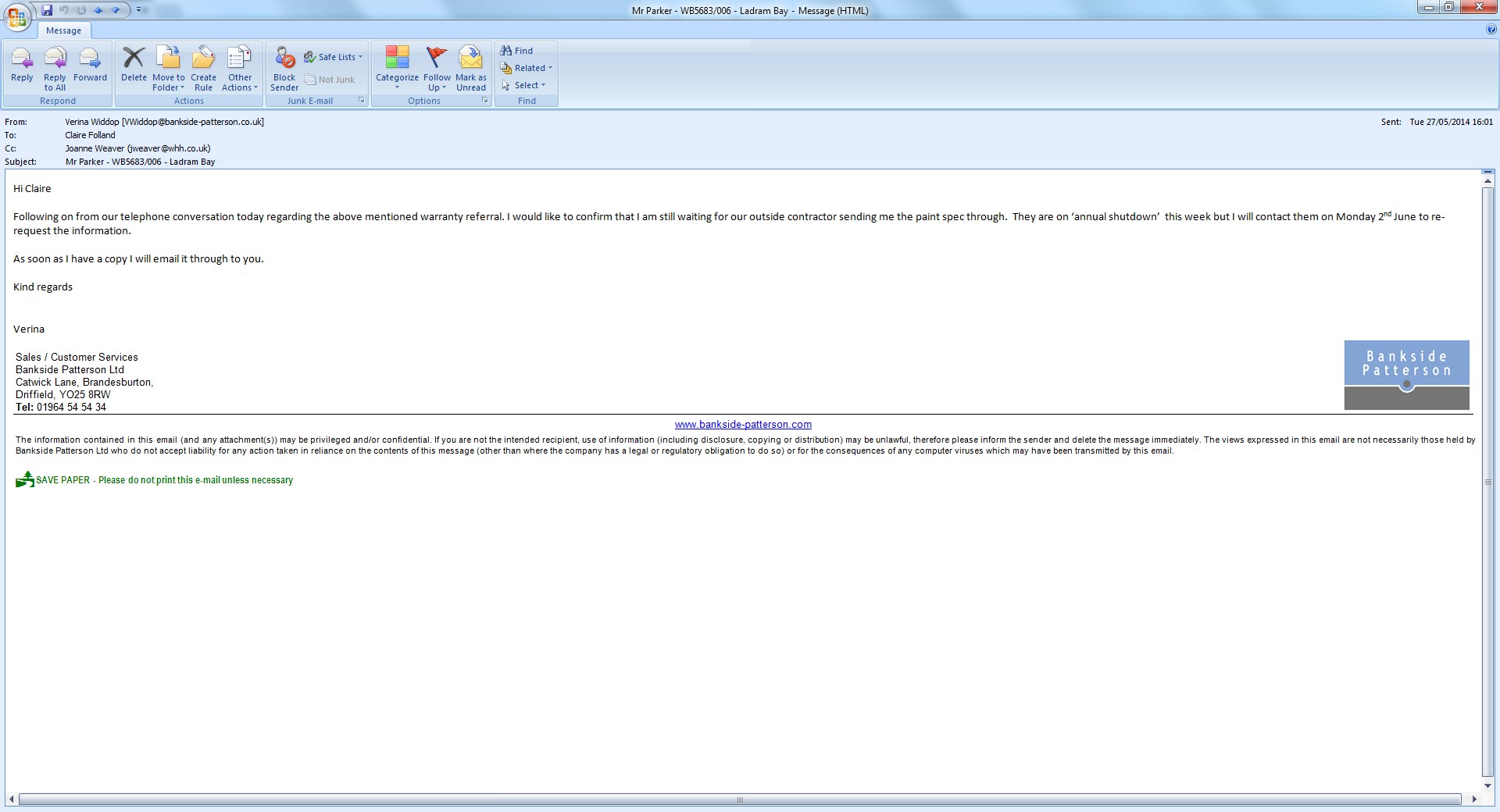This screenshot has width=1500, height=812.
Task: Find text in the message
Action: pos(516,51)
